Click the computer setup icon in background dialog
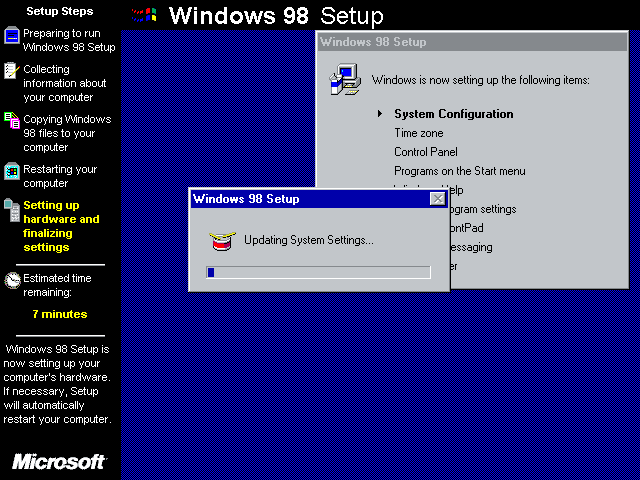Image resolution: width=640 pixels, height=480 pixels. tap(345, 79)
